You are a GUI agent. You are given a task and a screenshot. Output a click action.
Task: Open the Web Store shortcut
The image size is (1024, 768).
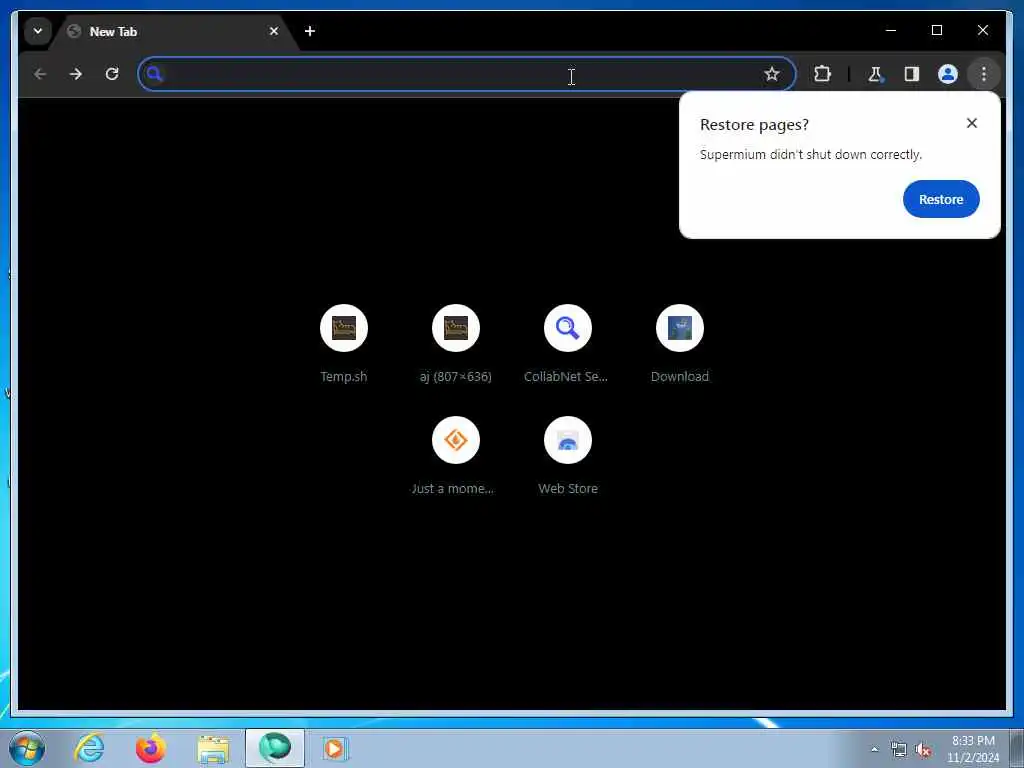pyautogui.click(x=568, y=455)
